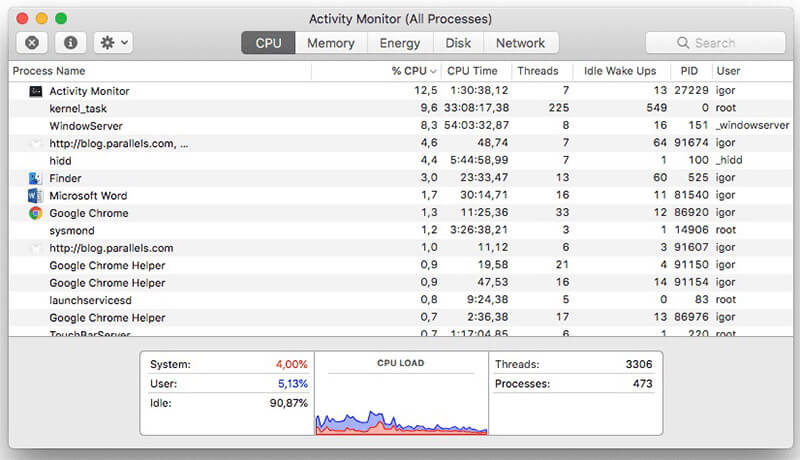
Task: Click the User 5,13% value
Action: click(x=293, y=384)
